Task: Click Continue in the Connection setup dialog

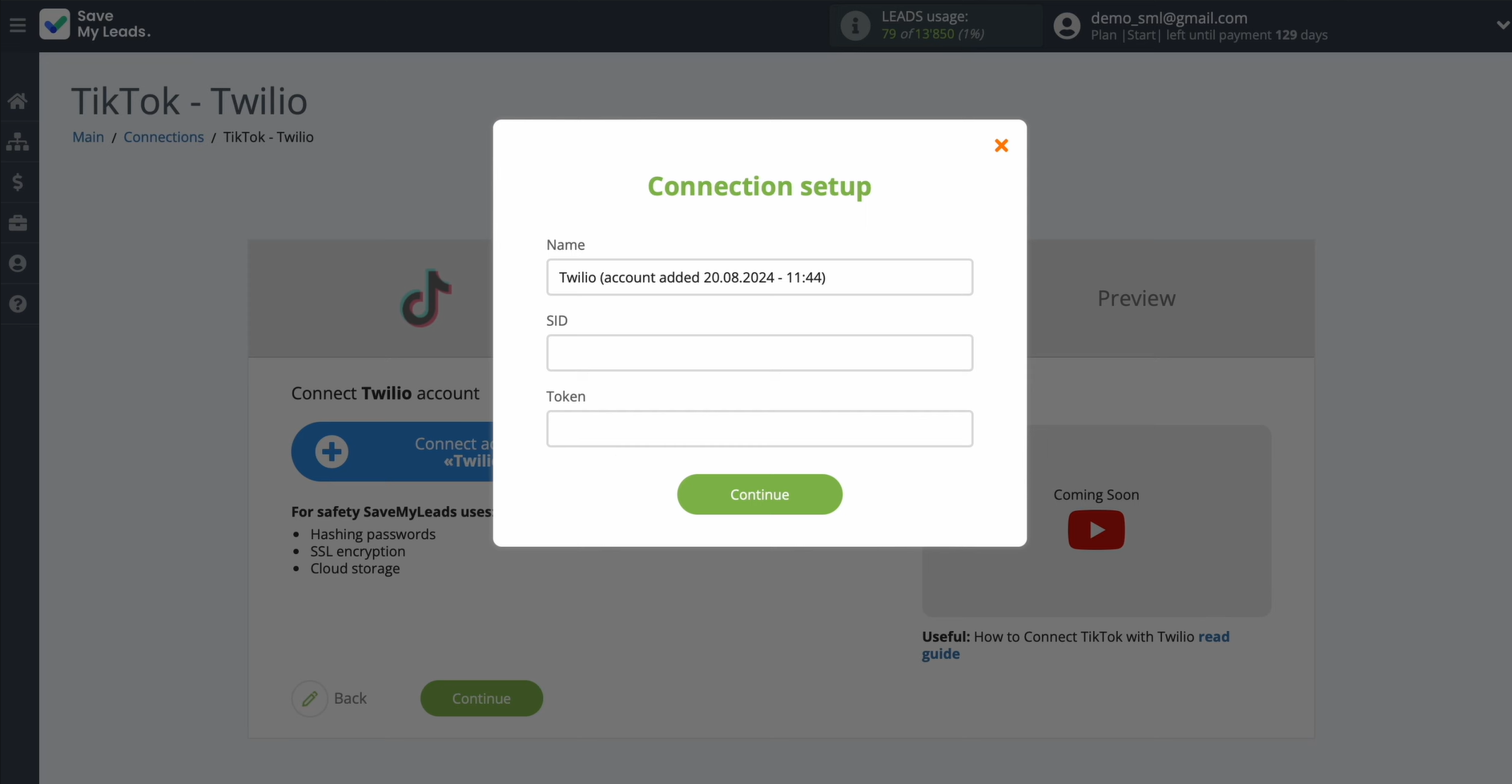Action: [x=759, y=494]
